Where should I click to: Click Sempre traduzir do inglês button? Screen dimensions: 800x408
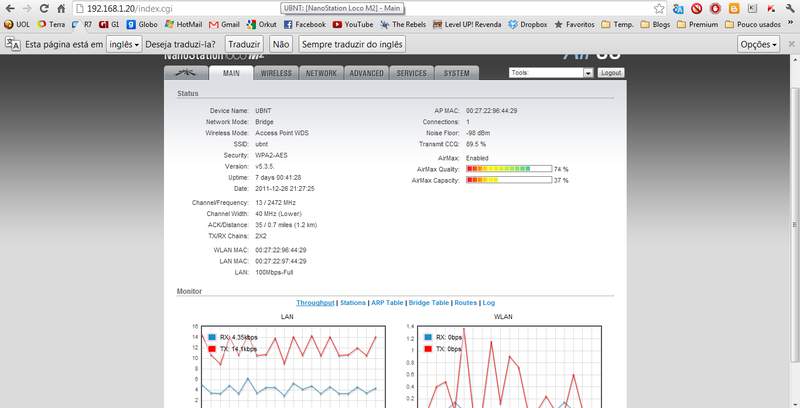pyautogui.click(x=352, y=44)
